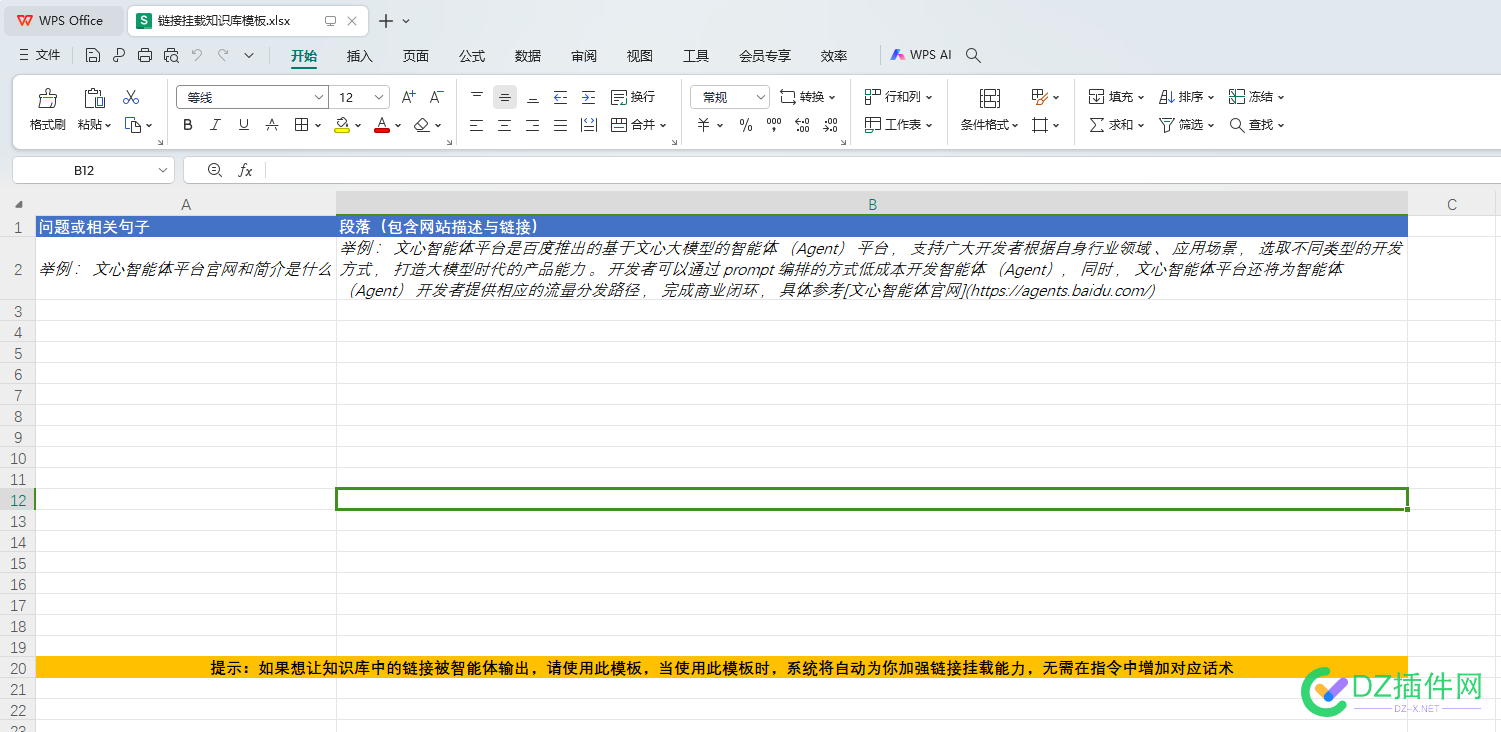
Task: Switch to the 数据 tab
Action: [528, 56]
